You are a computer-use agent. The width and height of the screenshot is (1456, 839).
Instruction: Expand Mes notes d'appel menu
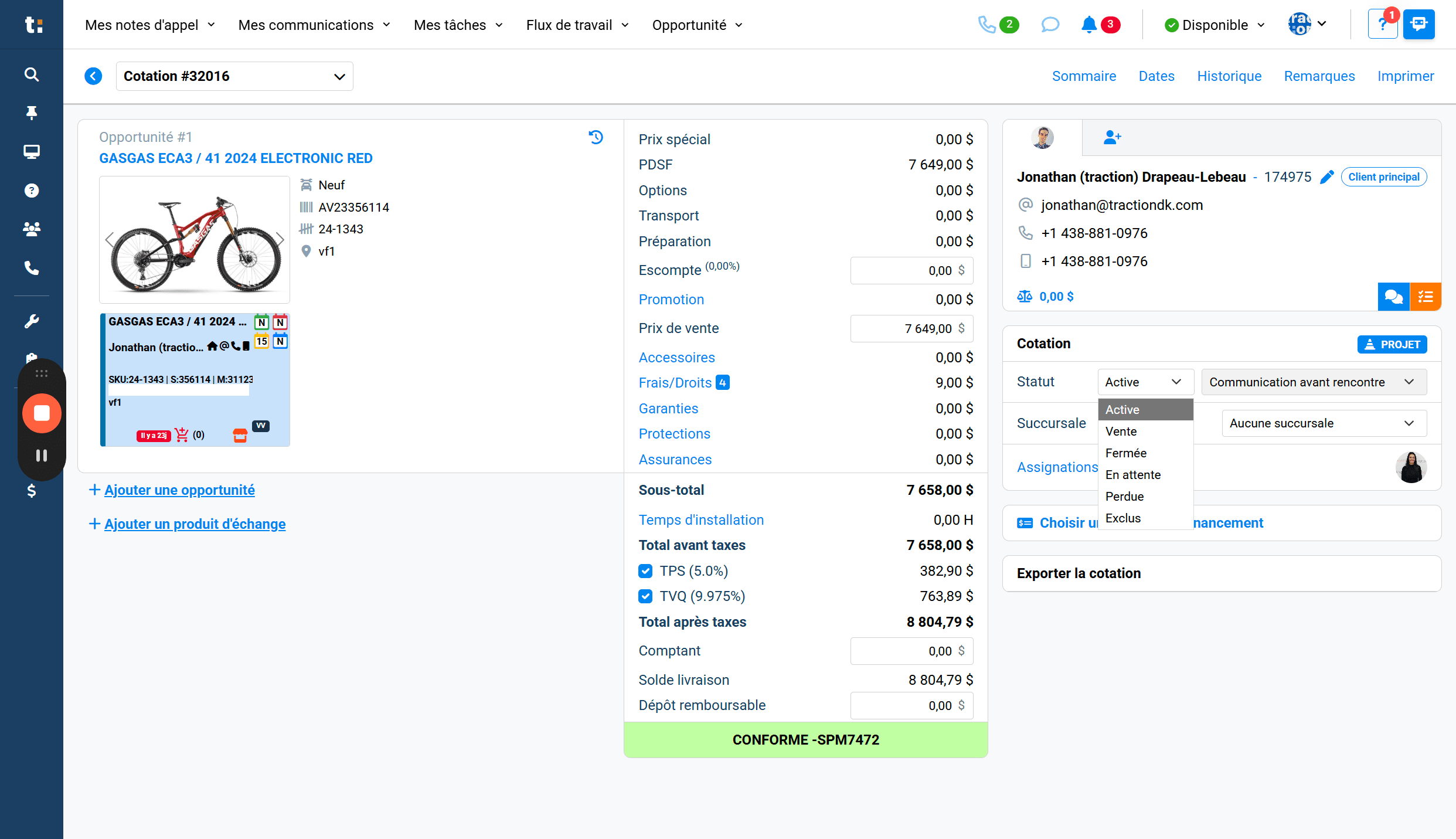(150, 25)
